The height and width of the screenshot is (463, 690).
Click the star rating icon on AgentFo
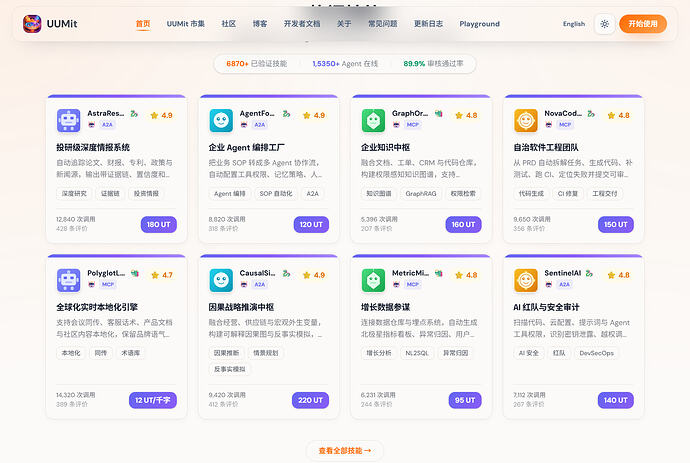pyautogui.click(x=307, y=116)
